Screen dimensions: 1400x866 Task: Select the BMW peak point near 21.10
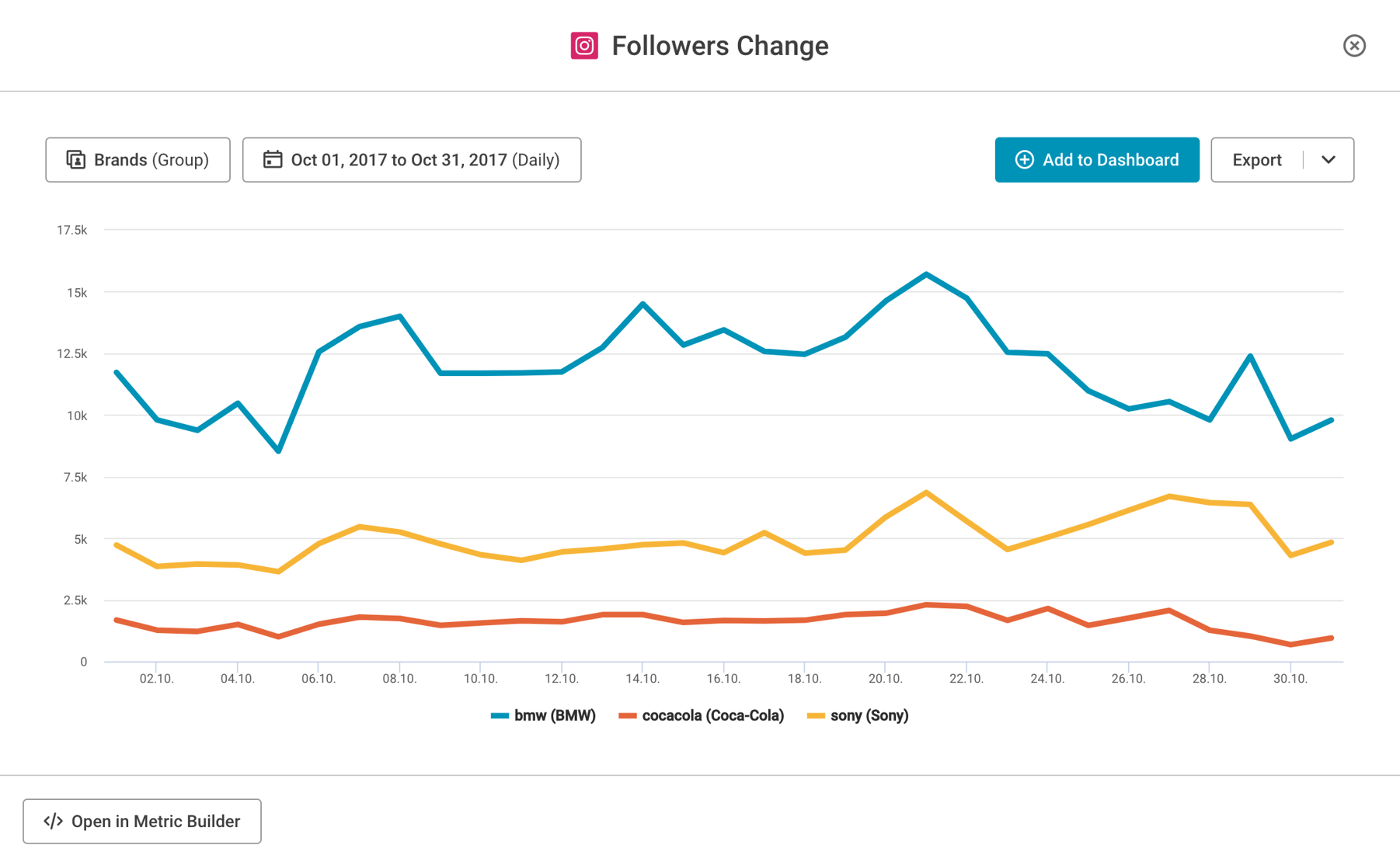coord(926,274)
